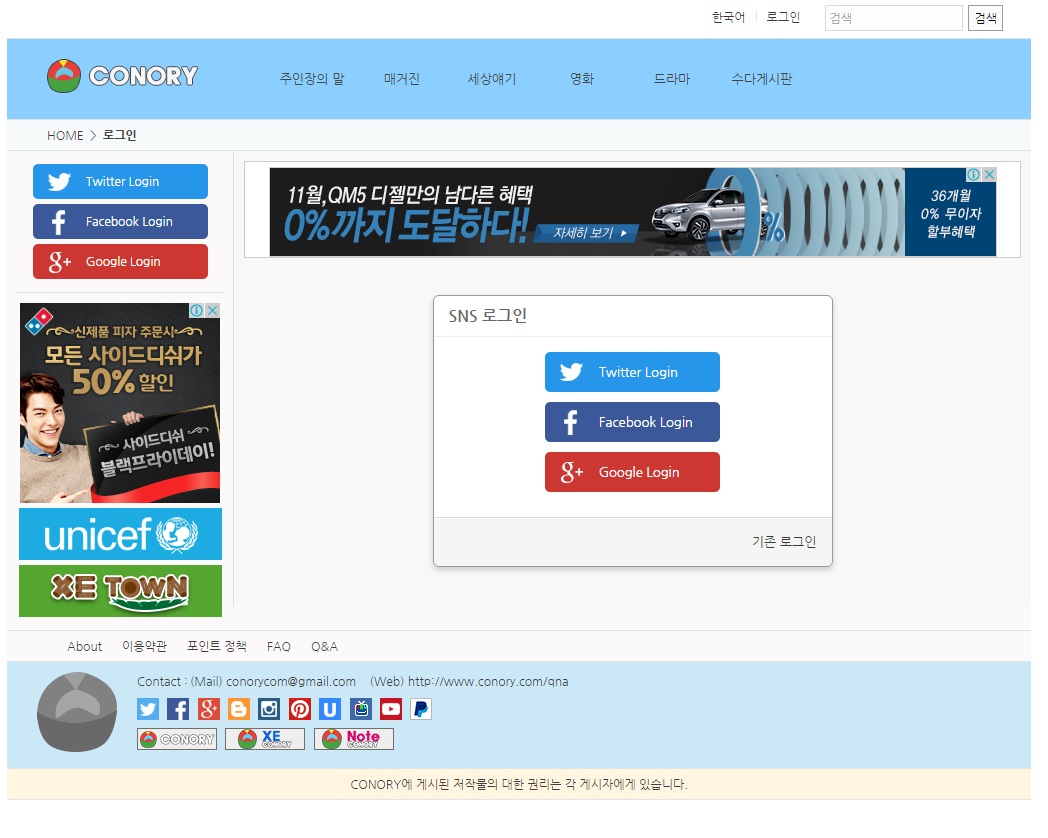The height and width of the screenshot is (838, 1048).
Task: Open the 한국어 language selector
Action: 728,18
